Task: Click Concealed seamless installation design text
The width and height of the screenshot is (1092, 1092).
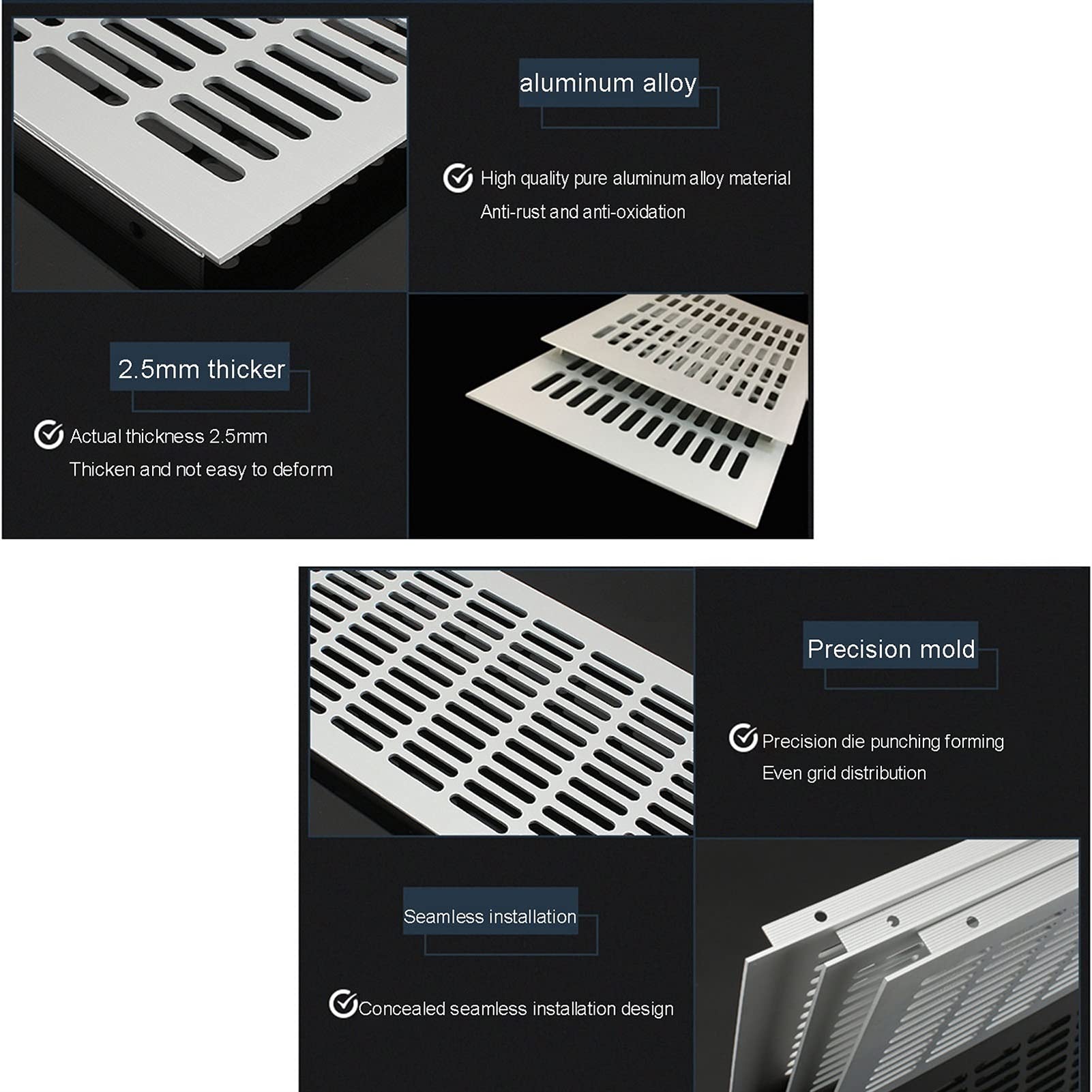Action: click(516, 1008)
